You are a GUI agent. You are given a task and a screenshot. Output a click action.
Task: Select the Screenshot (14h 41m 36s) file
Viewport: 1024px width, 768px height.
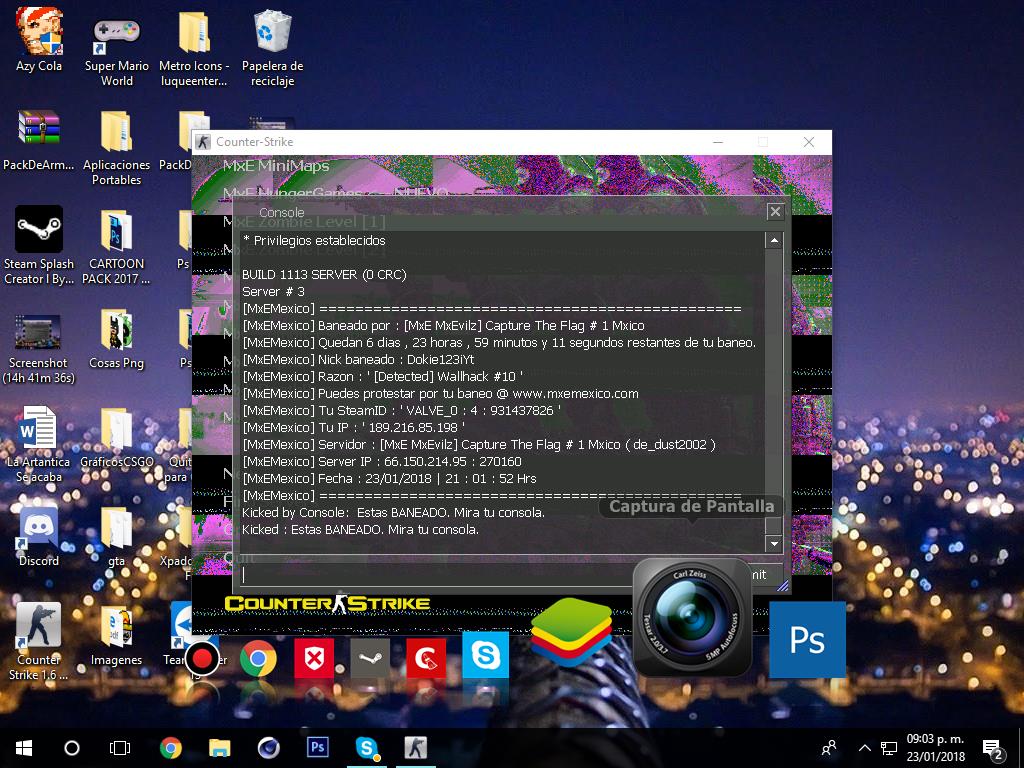tap(39, 349)
